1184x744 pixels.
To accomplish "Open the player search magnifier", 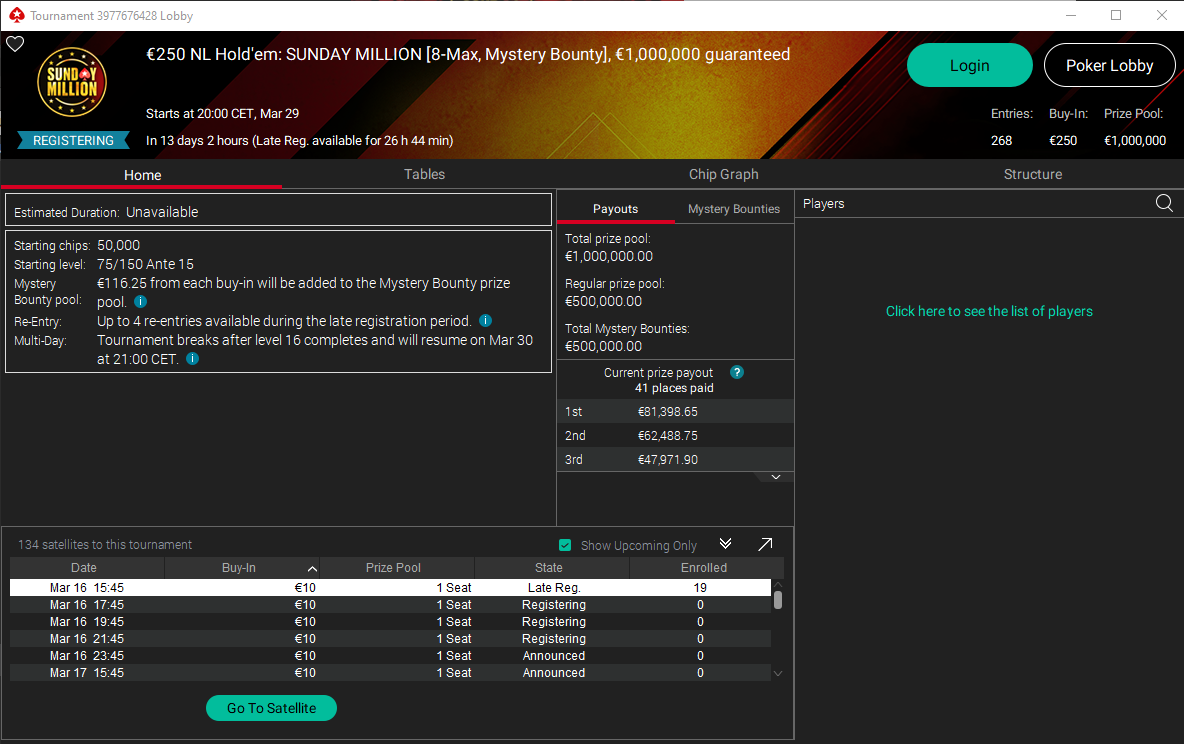I will point(1164,203).
